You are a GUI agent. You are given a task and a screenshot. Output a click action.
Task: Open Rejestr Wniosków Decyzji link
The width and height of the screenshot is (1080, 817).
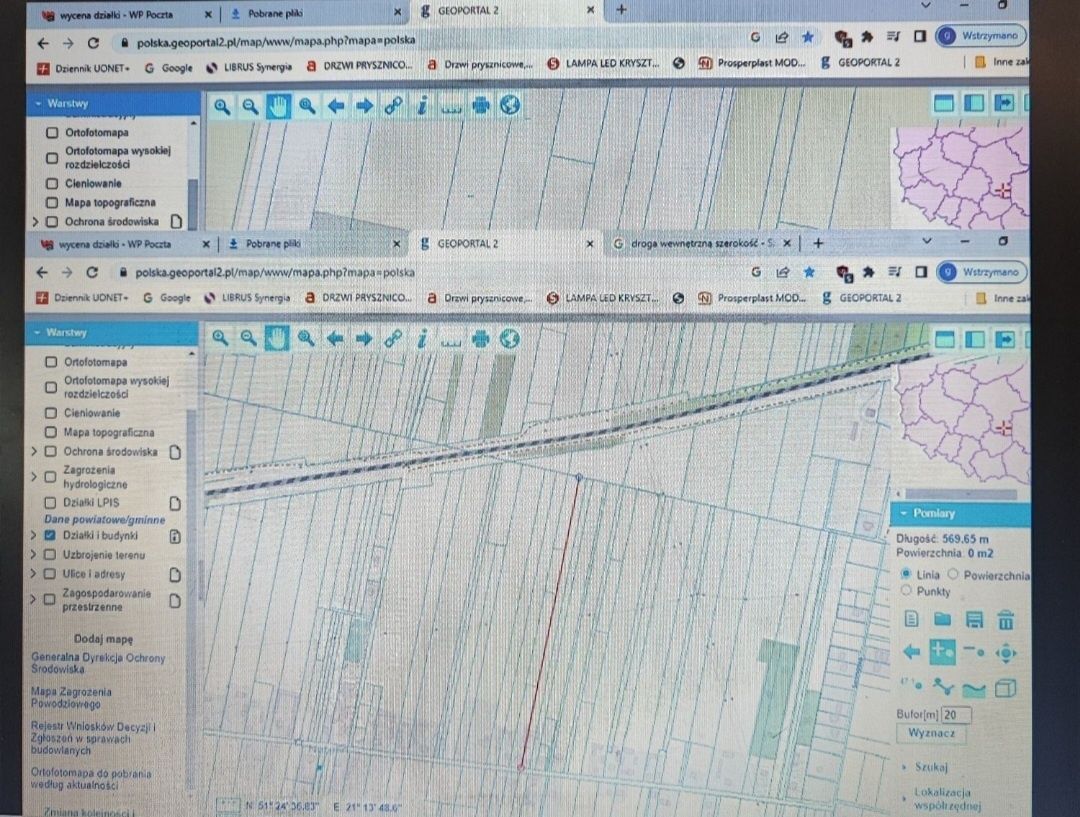coord(94,738)
